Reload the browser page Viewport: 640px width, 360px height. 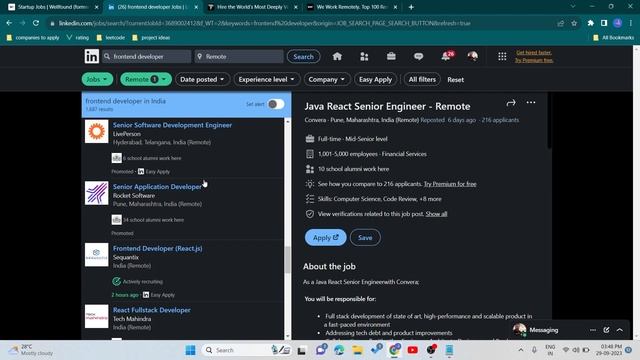[36, 23]
